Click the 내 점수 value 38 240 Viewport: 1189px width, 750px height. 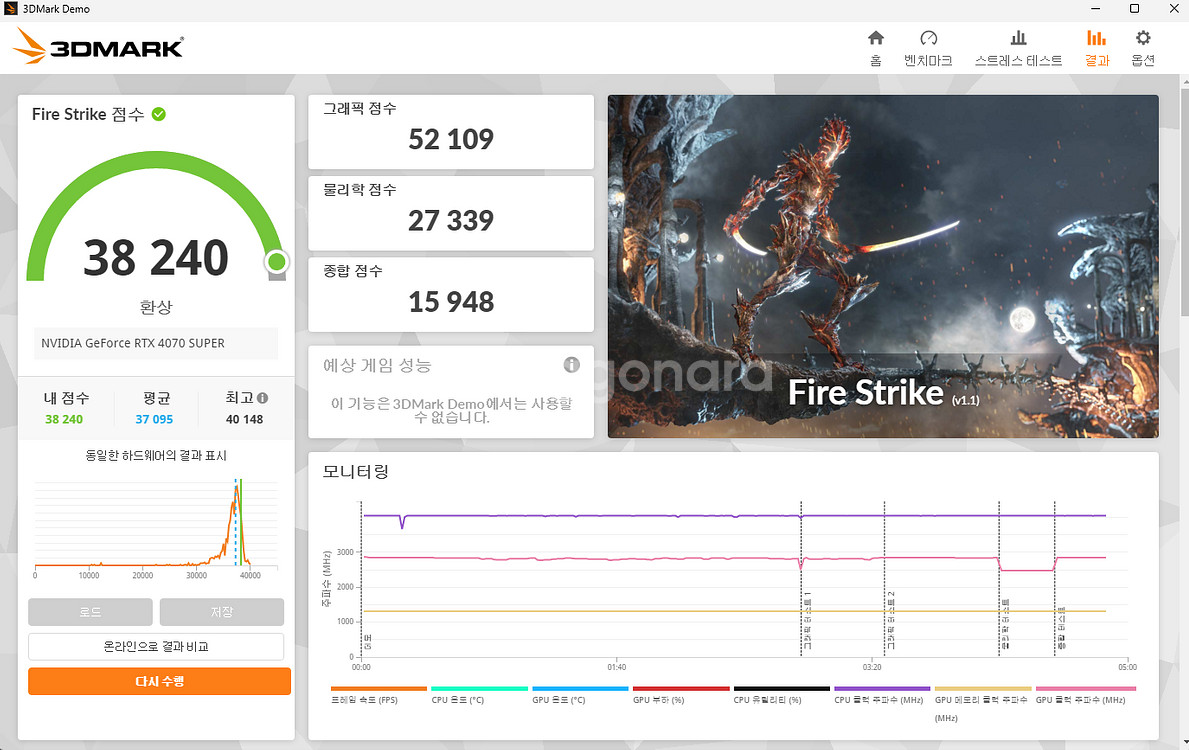pyautogui.click(x=64, y=419)
